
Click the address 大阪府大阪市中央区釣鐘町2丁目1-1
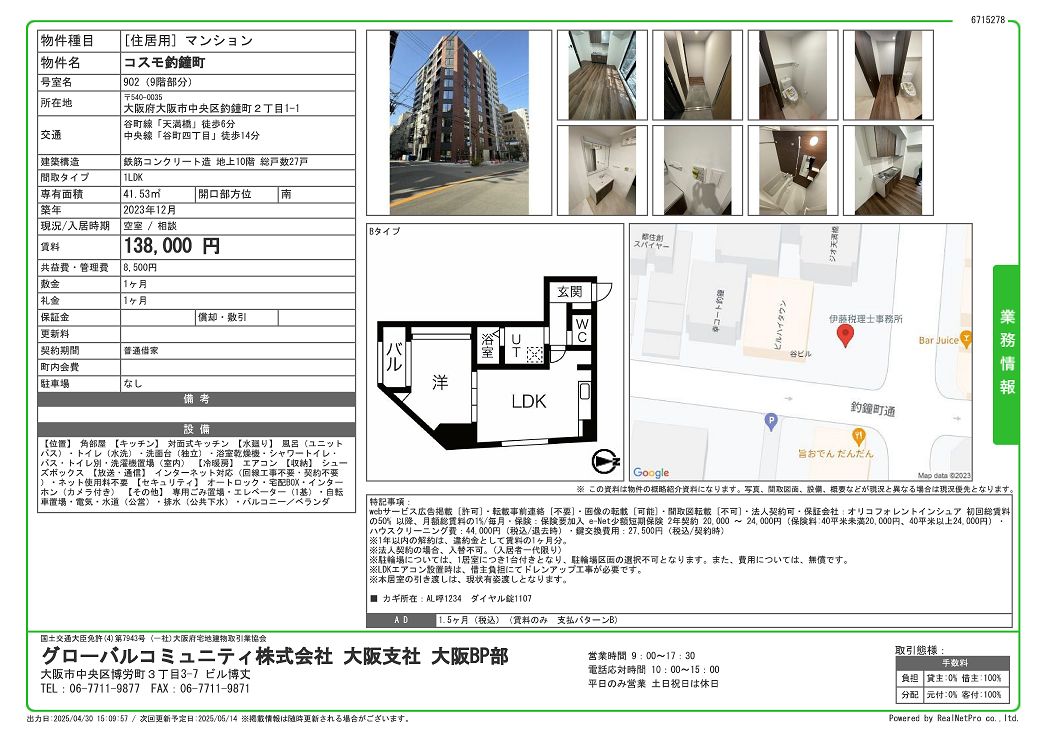click(212, 108)
